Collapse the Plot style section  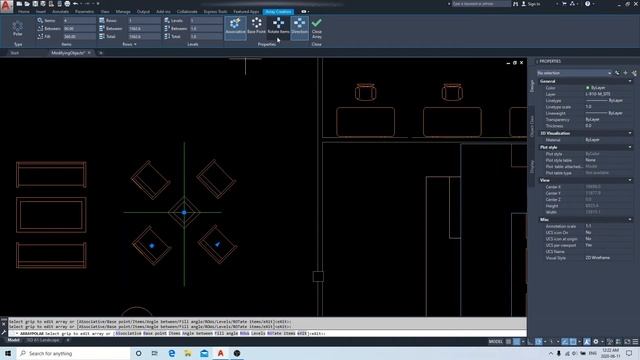(630, 147)
